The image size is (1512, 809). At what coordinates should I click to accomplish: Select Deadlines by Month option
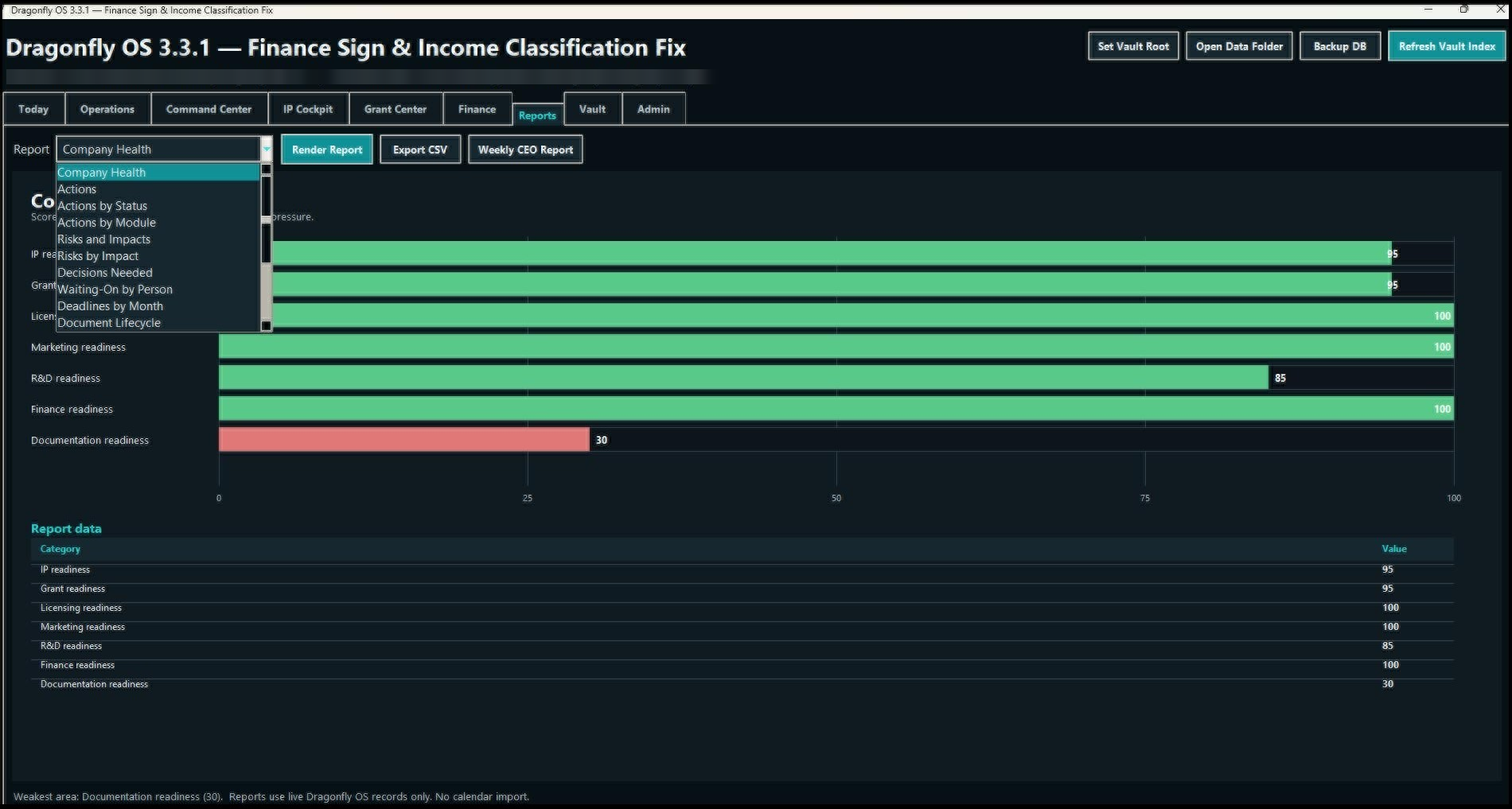(x=158, y=306)
